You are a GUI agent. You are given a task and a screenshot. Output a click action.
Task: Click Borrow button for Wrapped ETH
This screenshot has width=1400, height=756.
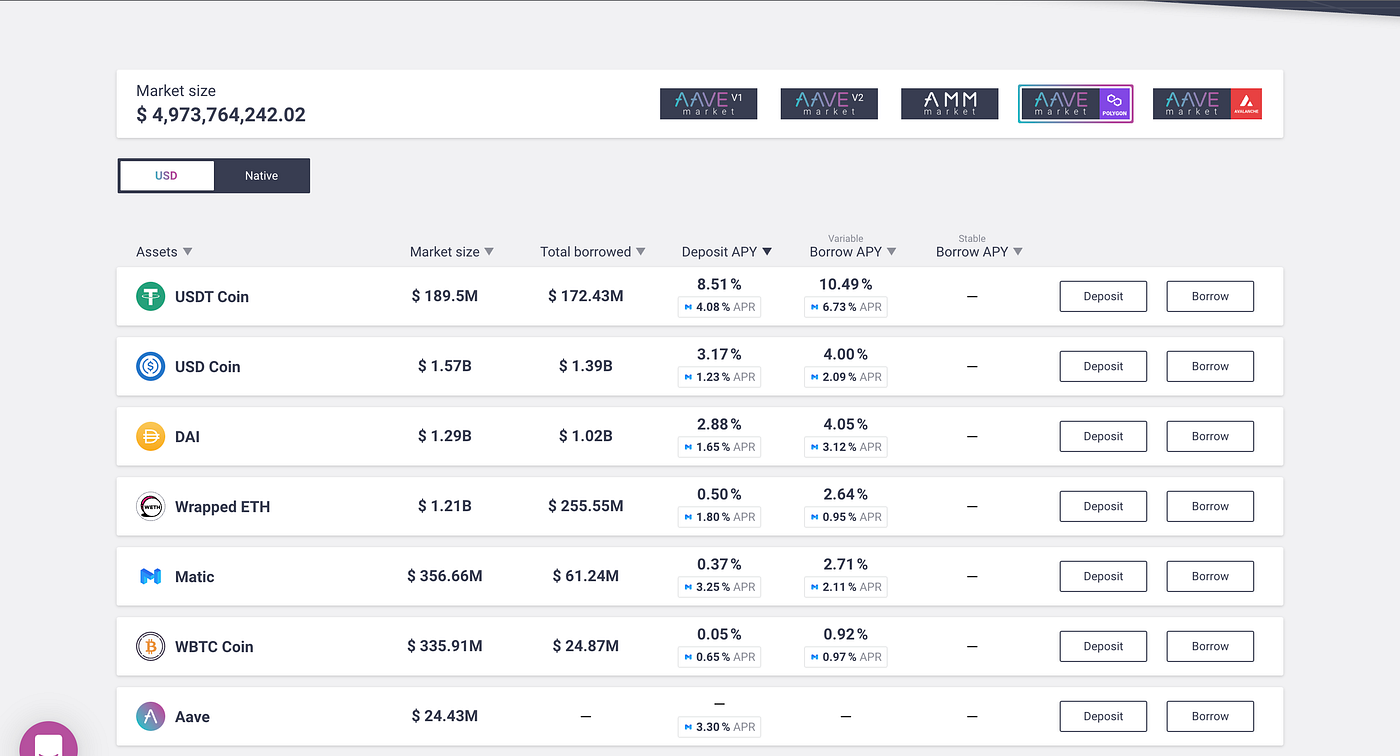pyautogui.click(x=1210, y=506)
